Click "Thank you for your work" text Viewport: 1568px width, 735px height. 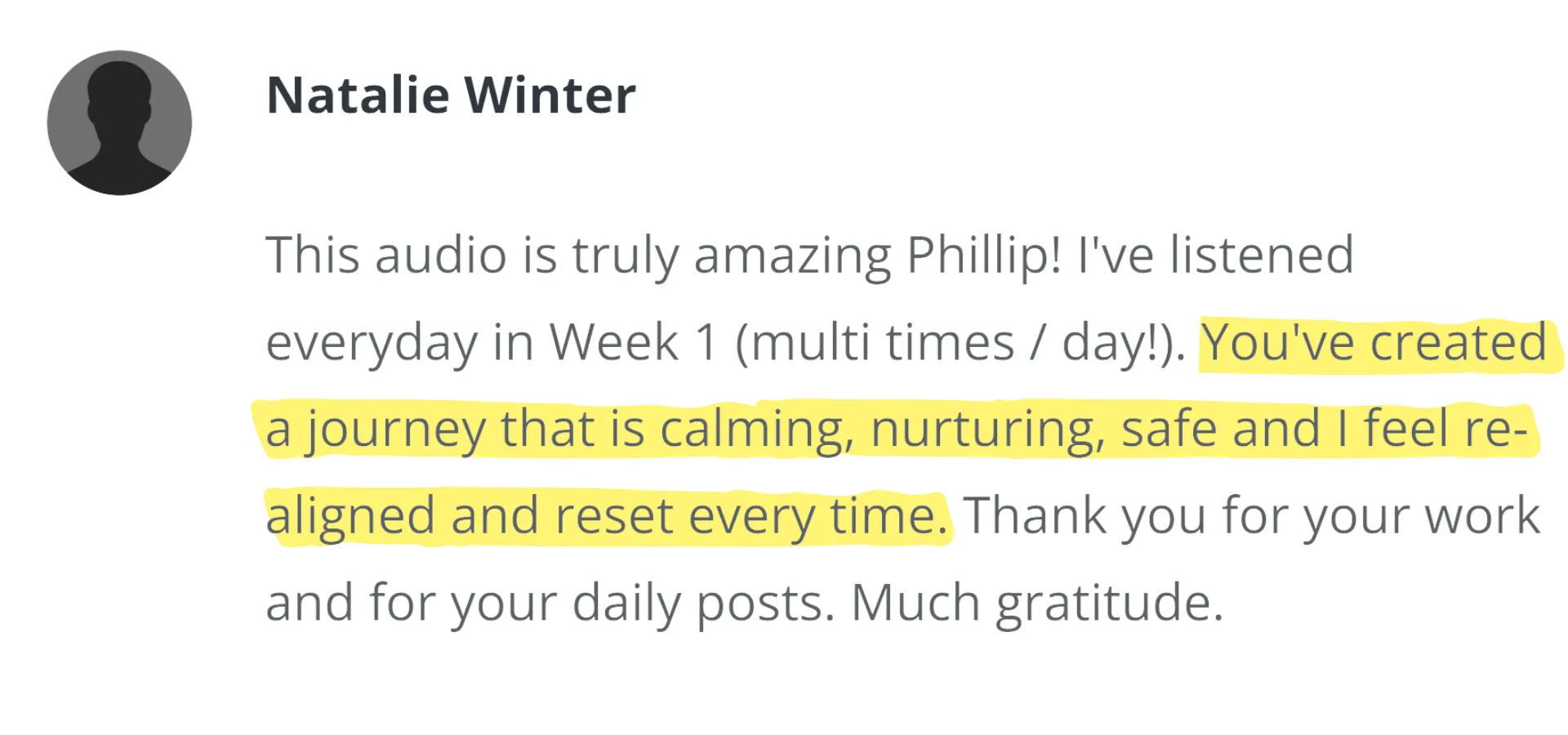pyautogui.click(x=1251, y=517)
